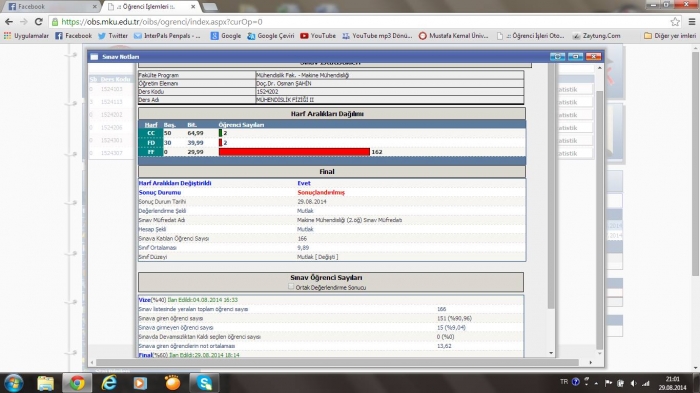Open the Diğer yer imleri bookmarks folder
Screen dimensions: 700x393
point(670,36)
